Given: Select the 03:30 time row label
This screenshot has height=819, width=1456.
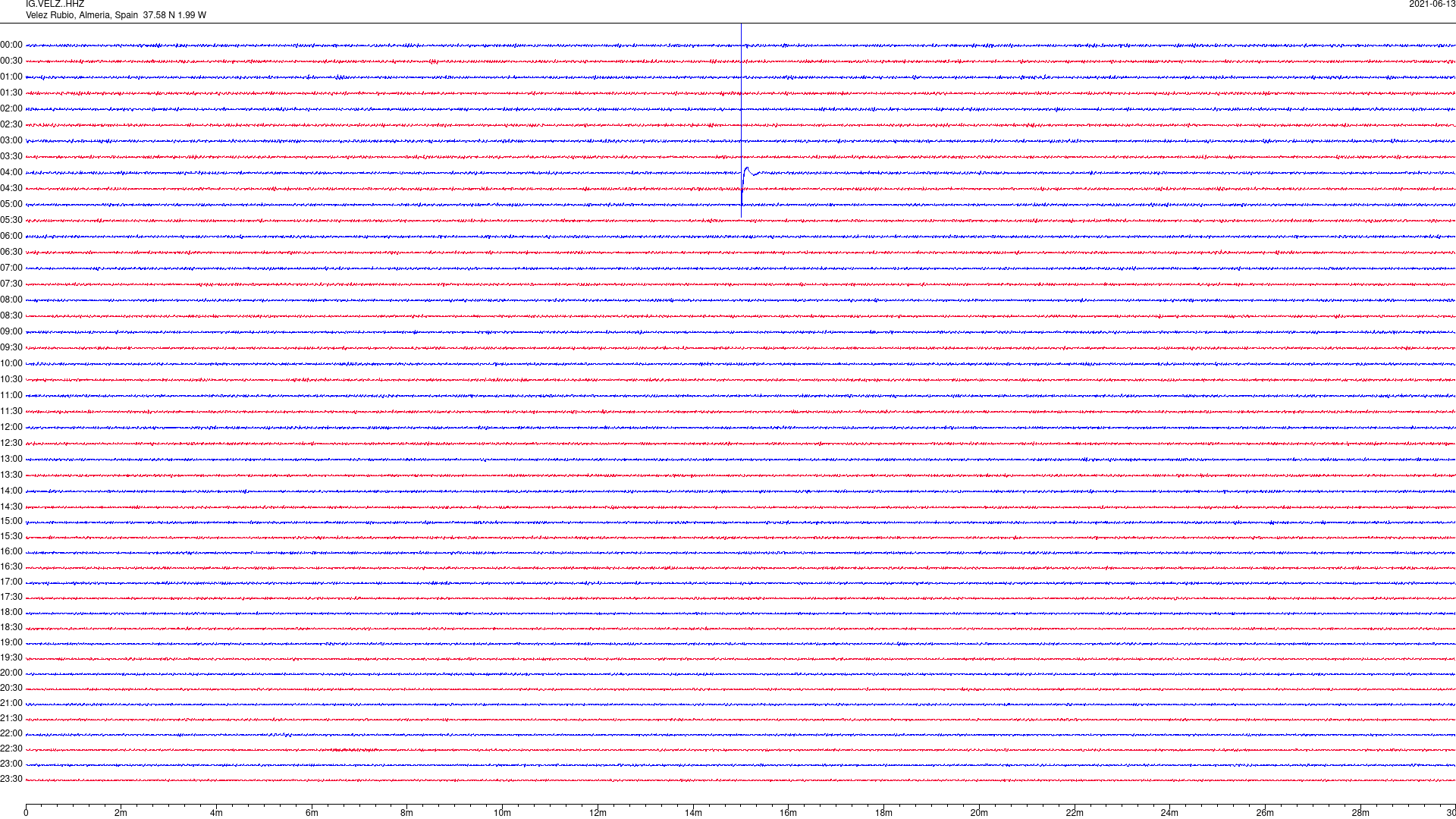Looking at the screenshot, I should (11, 156).
